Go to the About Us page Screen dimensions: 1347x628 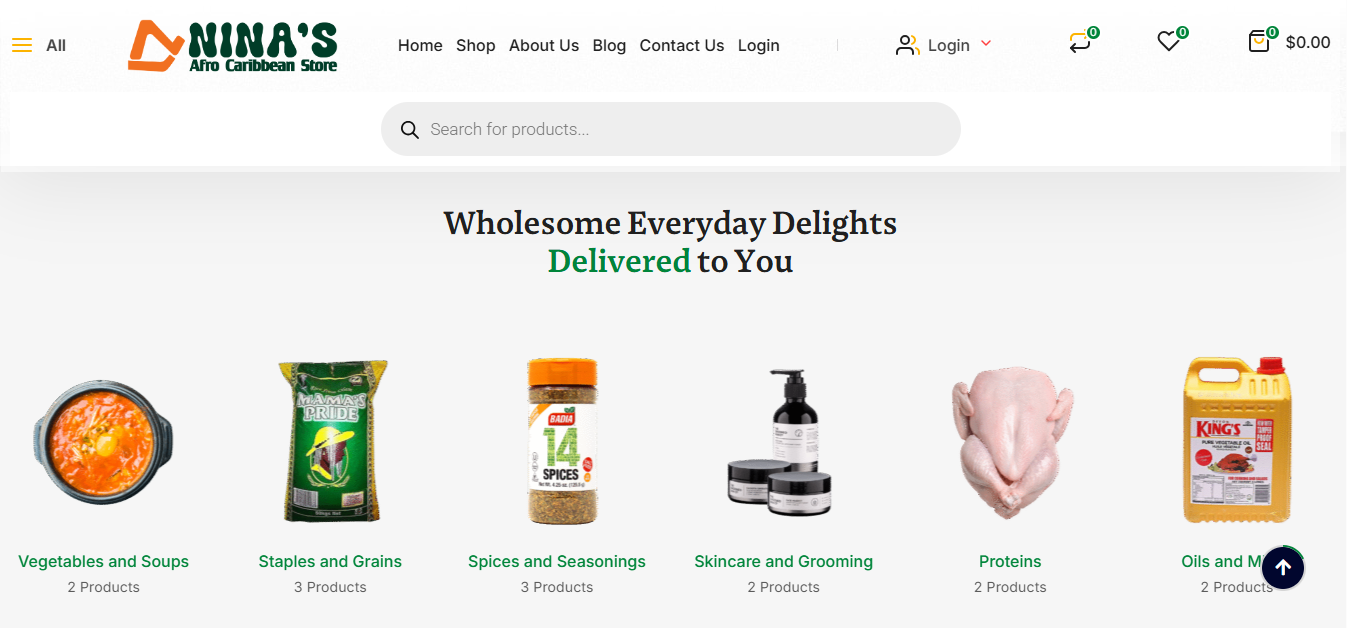click(x=544, y=45)
